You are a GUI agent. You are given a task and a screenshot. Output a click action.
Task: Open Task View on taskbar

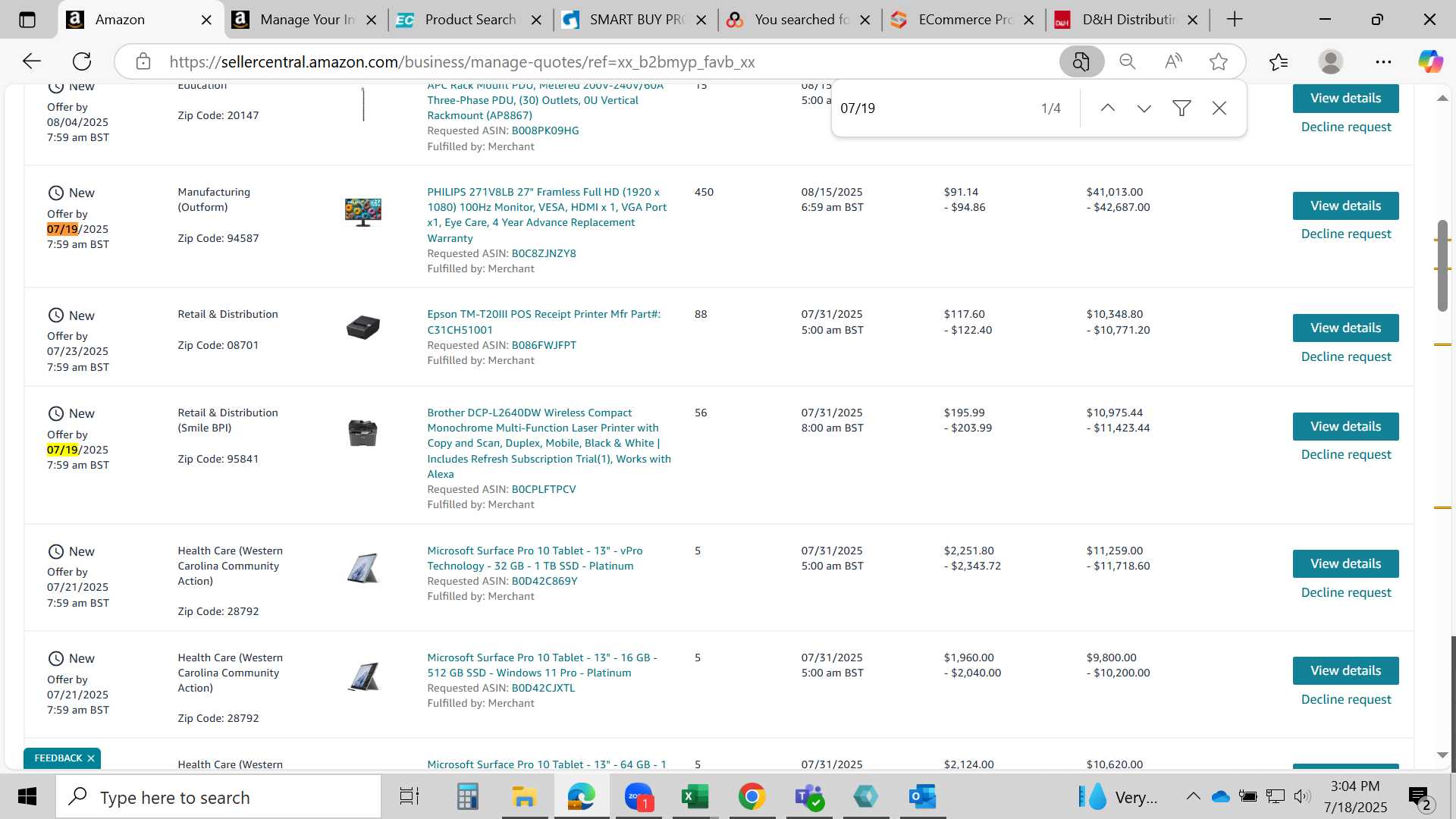click(409, 797)
